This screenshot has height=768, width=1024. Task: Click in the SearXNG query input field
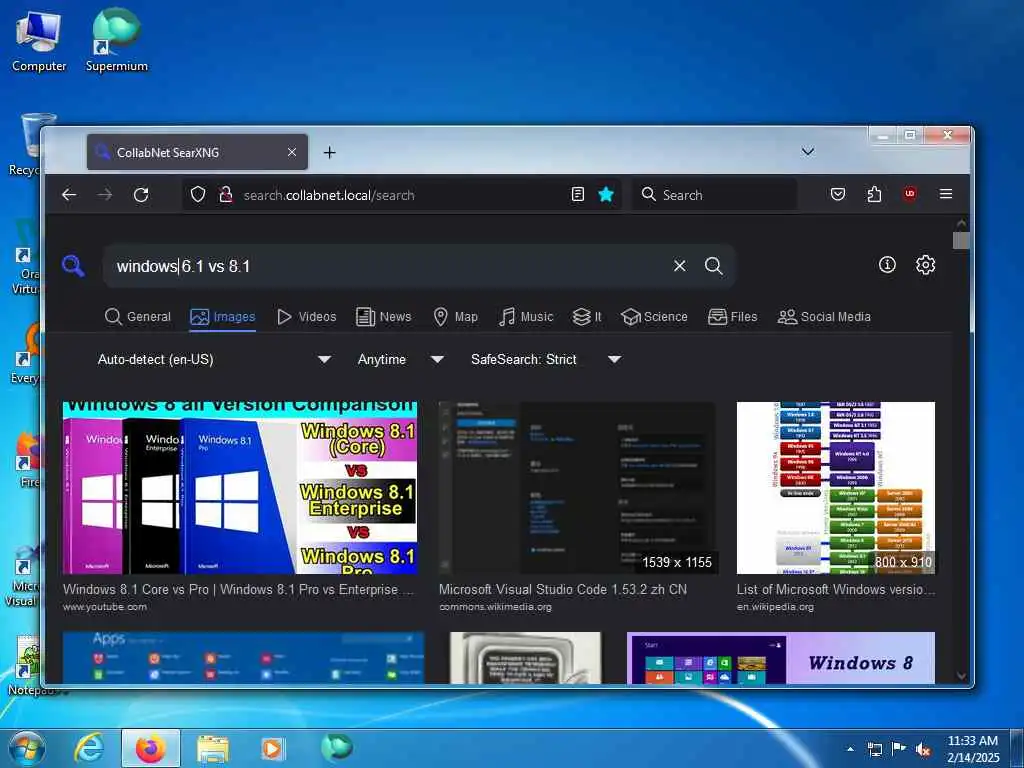tap(389, 266)
